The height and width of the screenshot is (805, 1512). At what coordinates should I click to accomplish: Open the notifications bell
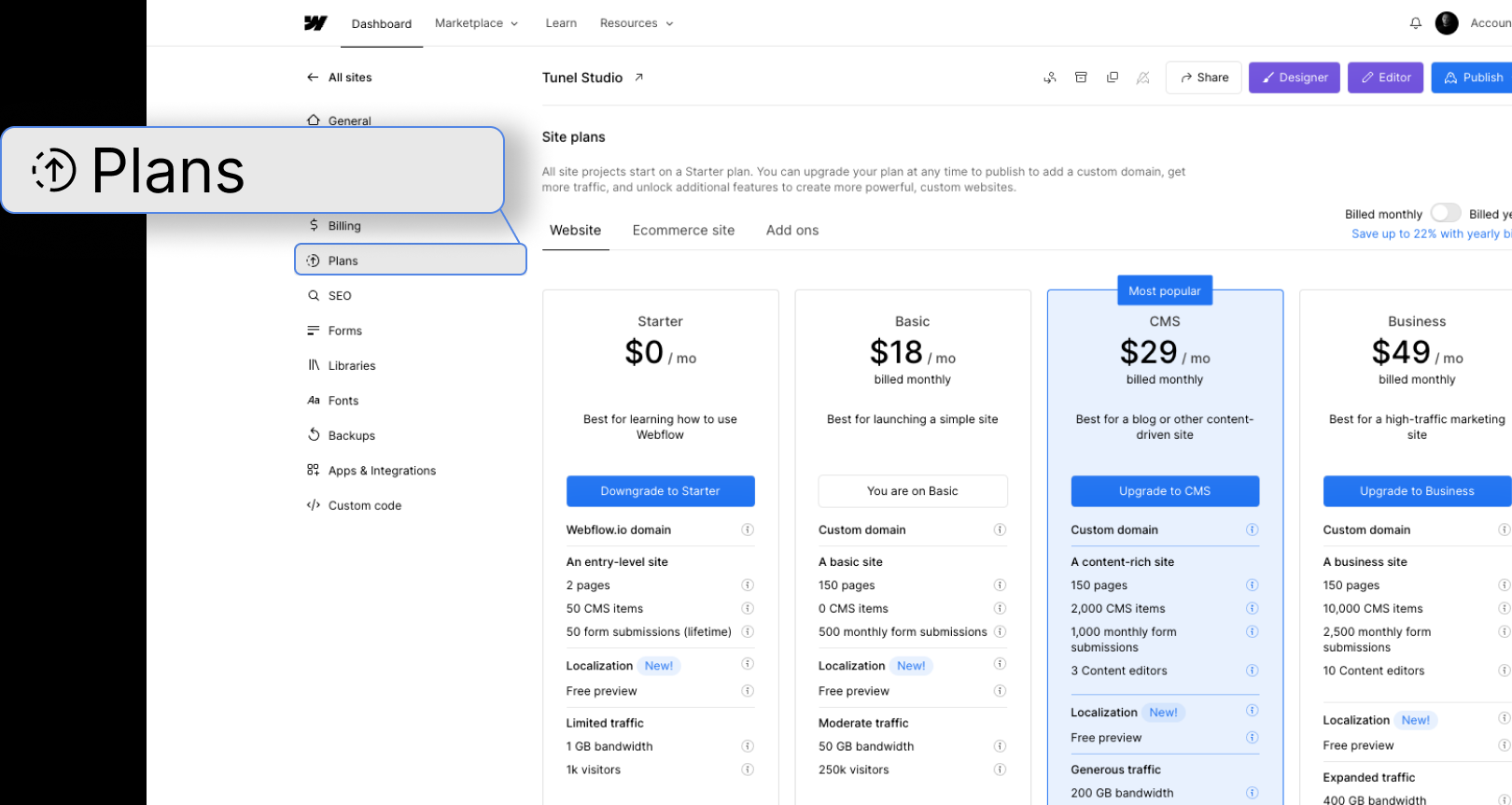[1416, 23]
